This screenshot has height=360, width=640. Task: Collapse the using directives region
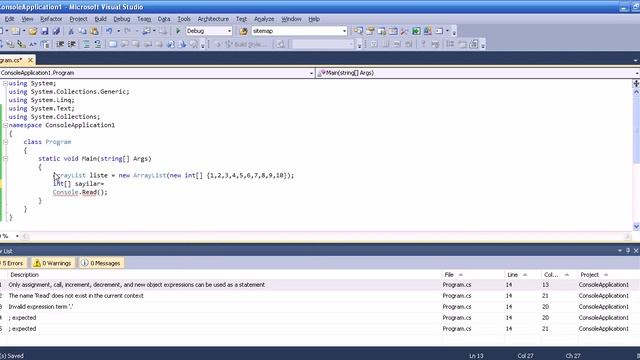(5, 83)
